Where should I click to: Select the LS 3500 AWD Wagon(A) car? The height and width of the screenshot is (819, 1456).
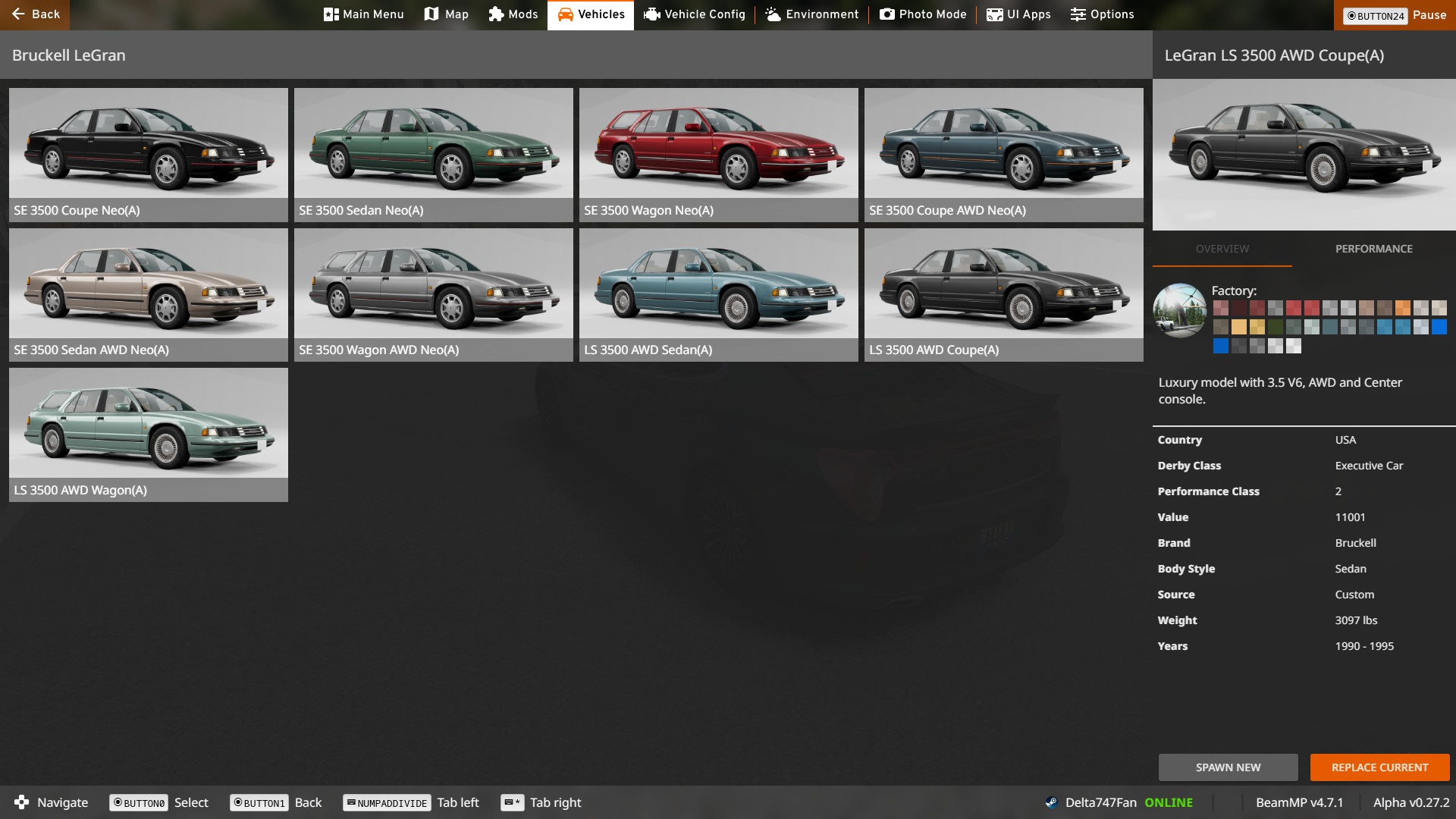149,435
